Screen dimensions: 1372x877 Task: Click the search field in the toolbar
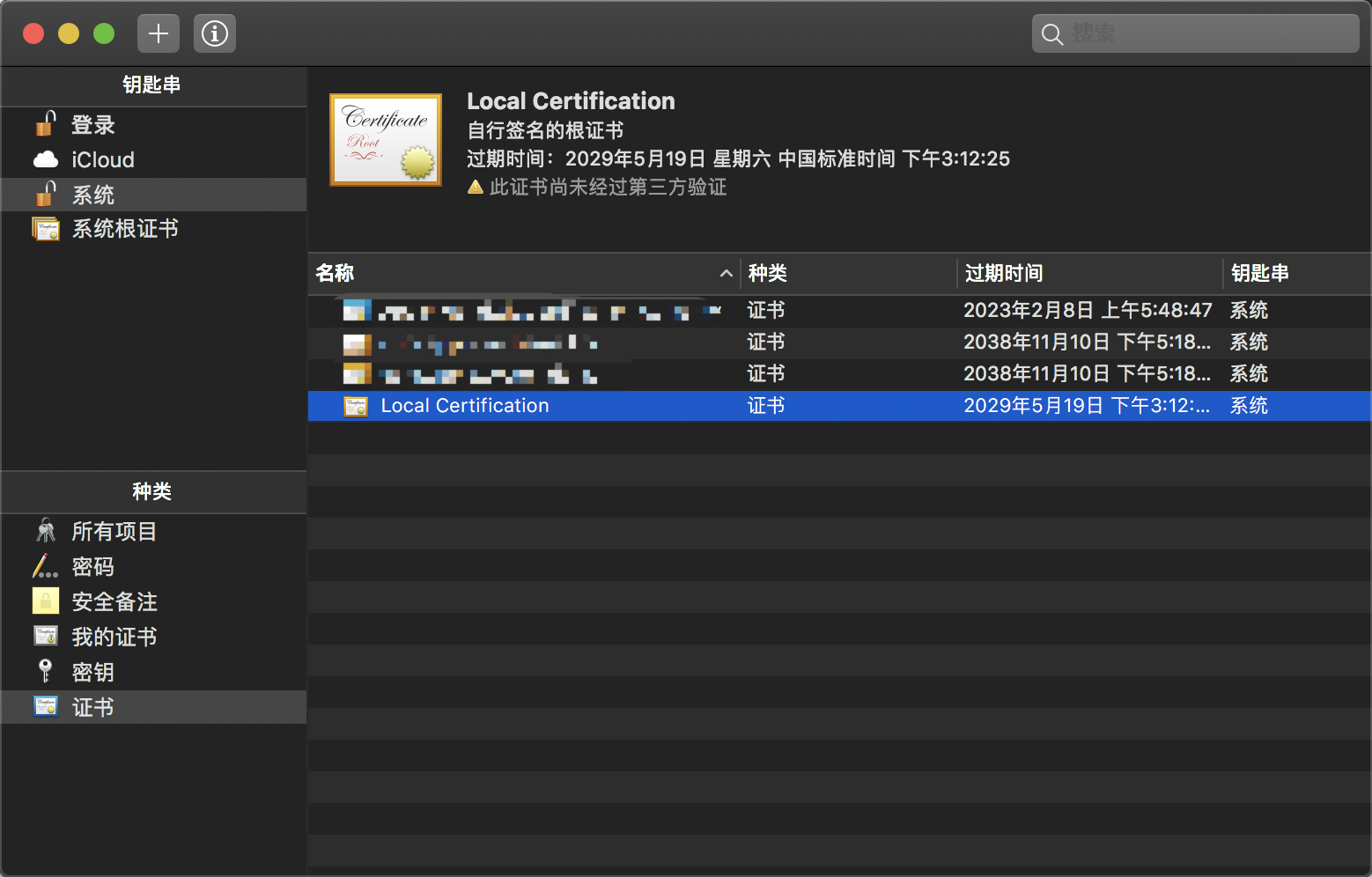(x=1195, y=33)
